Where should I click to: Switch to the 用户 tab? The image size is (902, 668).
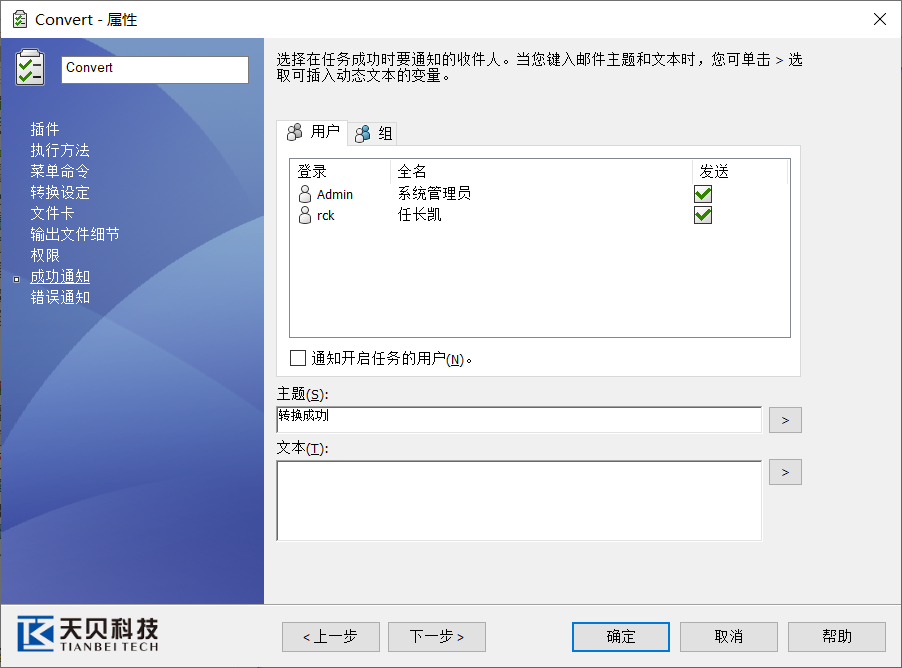312,132
